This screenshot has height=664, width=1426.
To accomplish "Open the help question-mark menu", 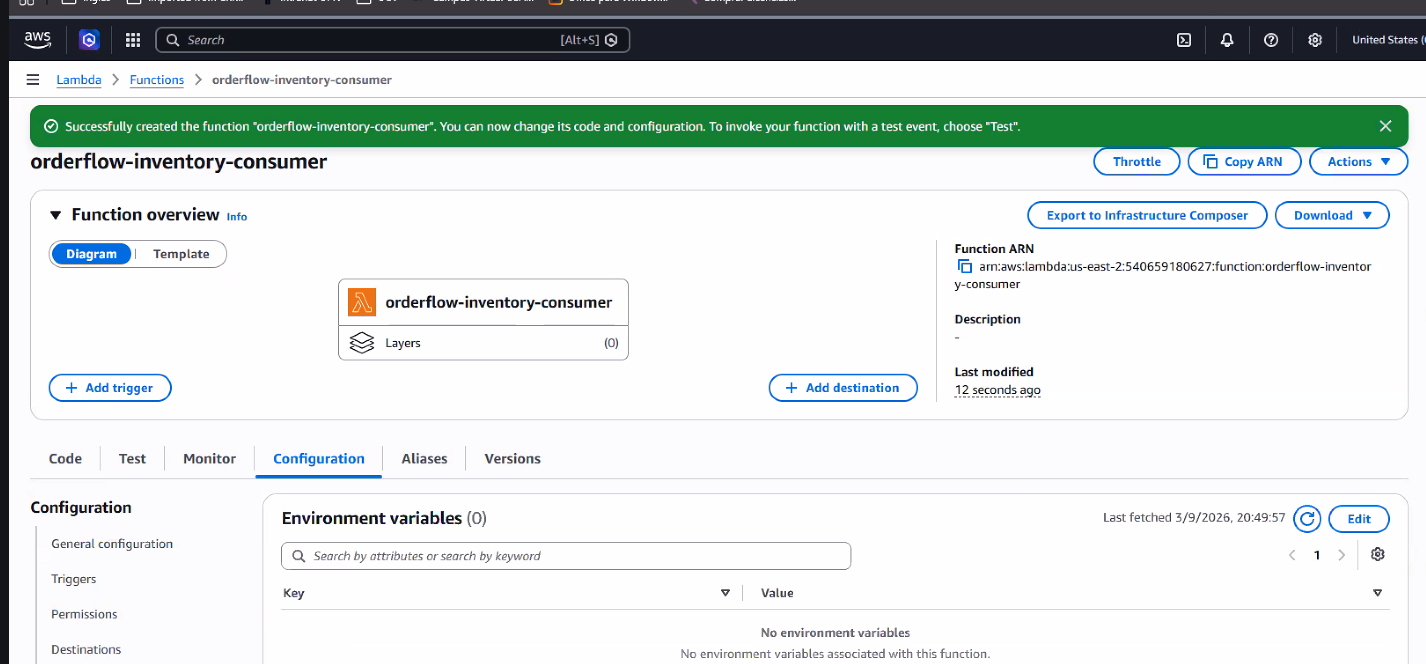I will tap(1271, 40).
